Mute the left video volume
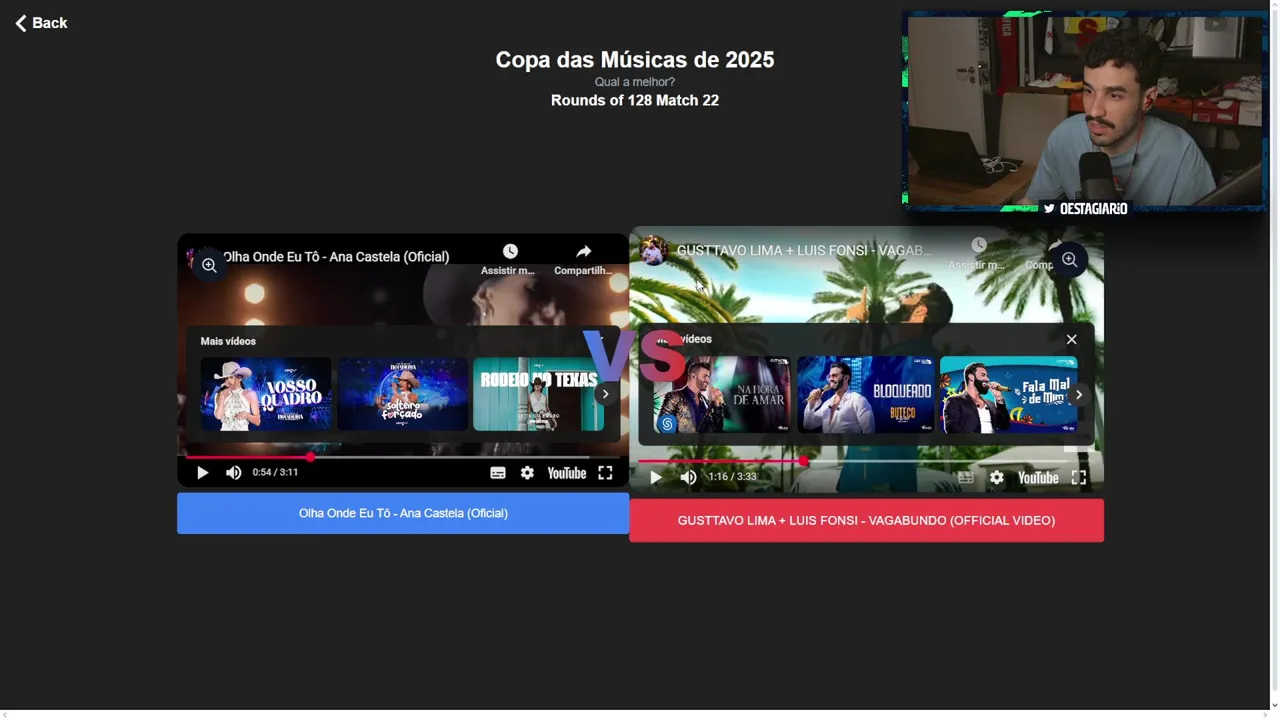 [233, 473]
